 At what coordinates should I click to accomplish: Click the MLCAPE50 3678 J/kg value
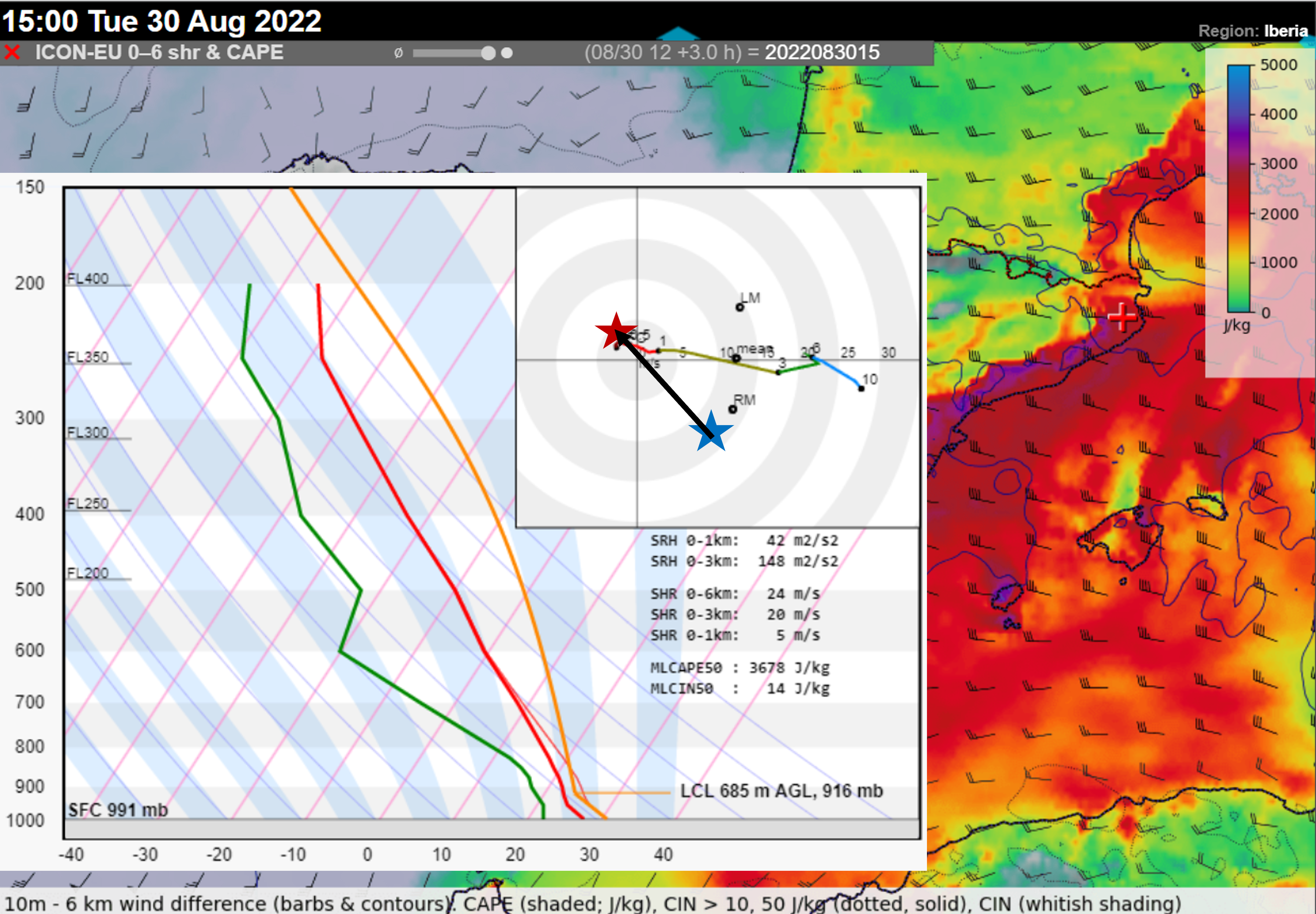[740, 668]
